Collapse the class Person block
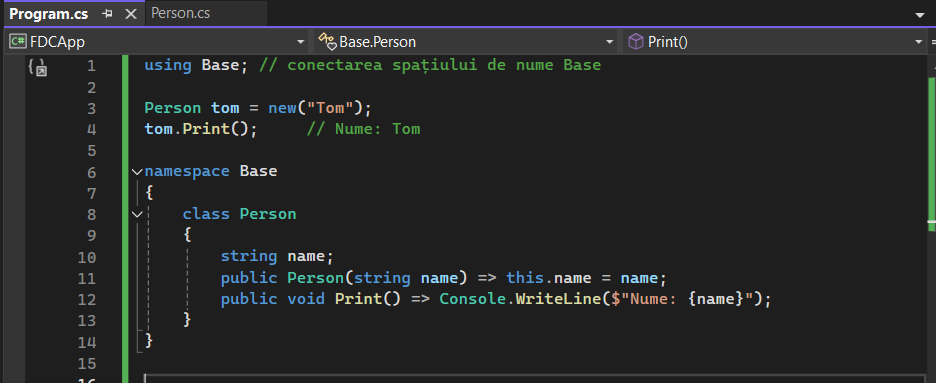This screenshot has height=383, width=936. pyautogui.click(x=138, y=214)
